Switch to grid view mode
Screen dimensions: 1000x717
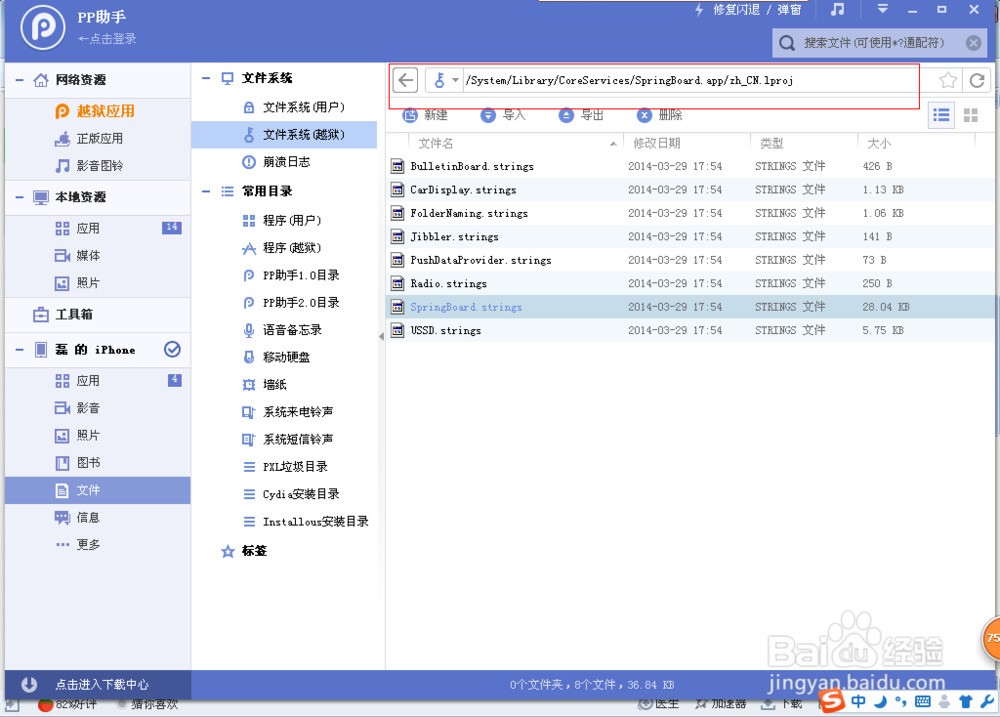pyautogui.click(x=971, y=115)
